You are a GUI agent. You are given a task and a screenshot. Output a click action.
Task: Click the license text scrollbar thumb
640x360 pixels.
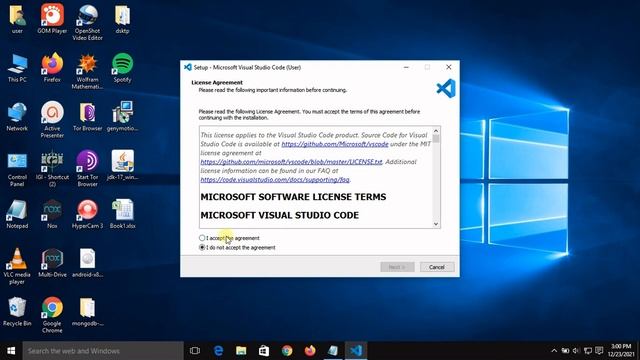pos(436,139)
